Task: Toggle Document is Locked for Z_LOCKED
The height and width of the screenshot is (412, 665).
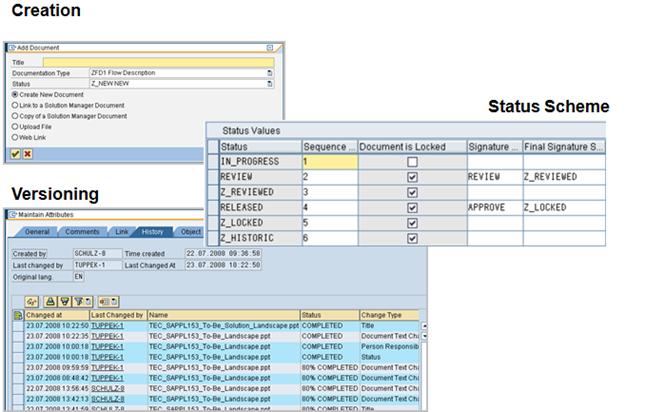Action: (412, 223)
